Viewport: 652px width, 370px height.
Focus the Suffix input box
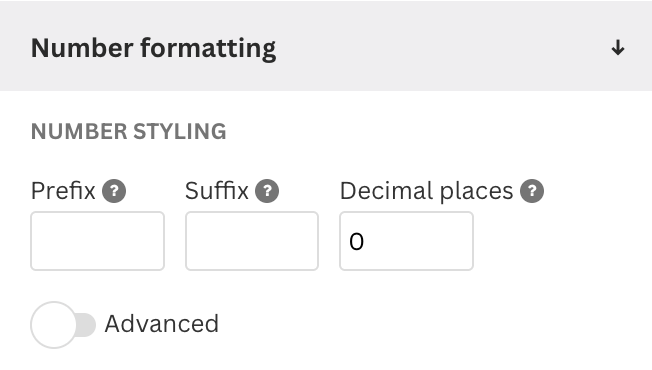tap(252, 241)
